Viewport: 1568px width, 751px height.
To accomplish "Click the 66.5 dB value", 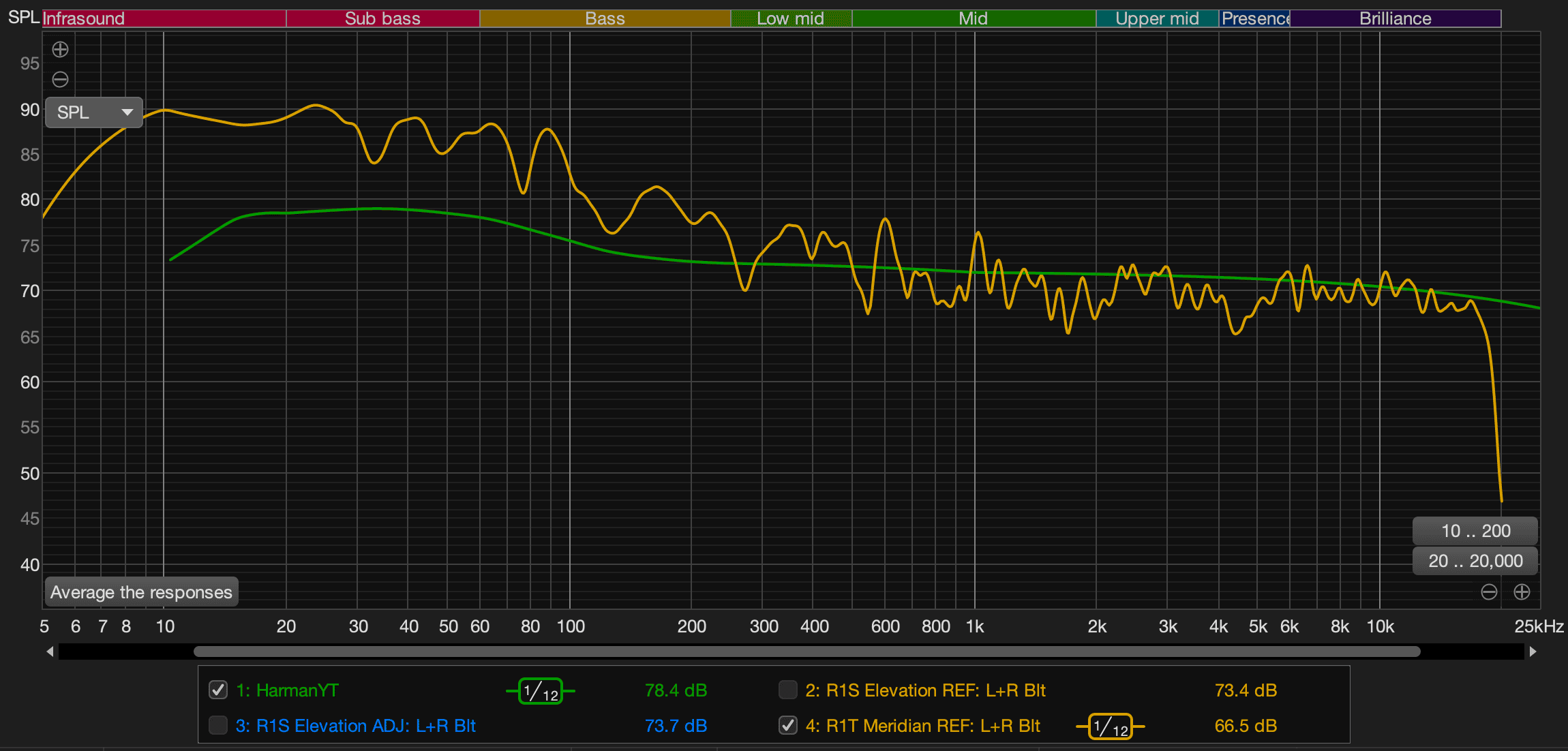I will [x=1246, y=726].
